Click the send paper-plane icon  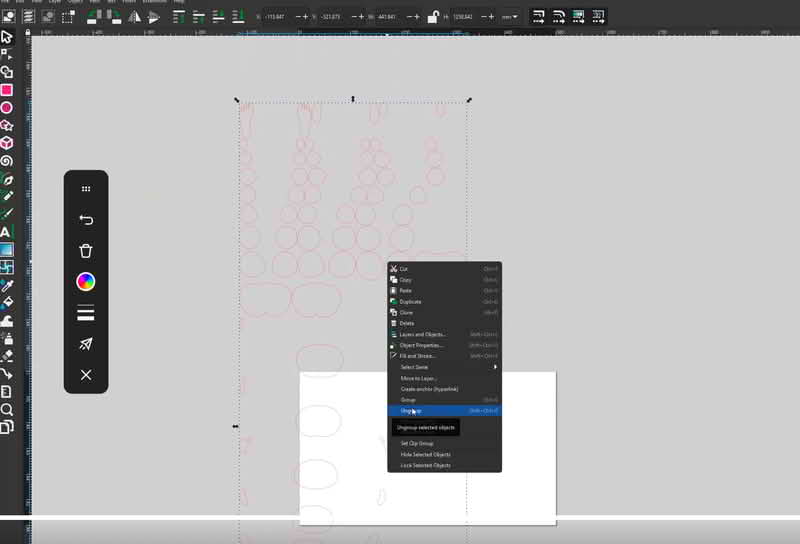[86, 344]
